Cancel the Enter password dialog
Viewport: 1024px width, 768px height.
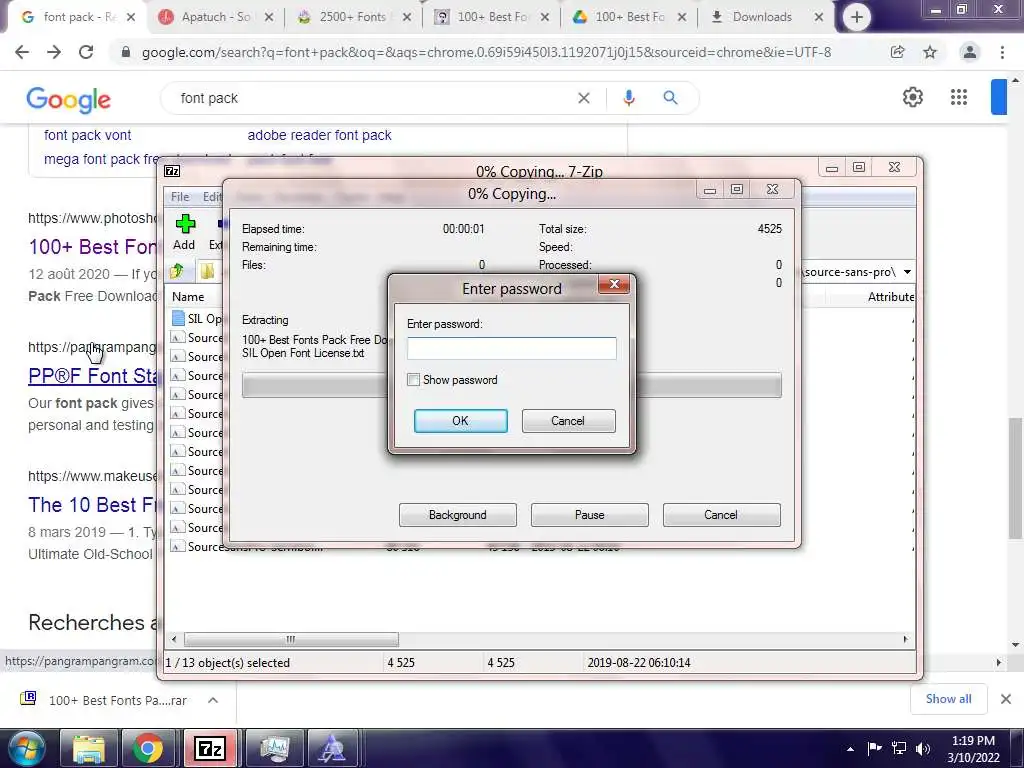click(568, 421)
